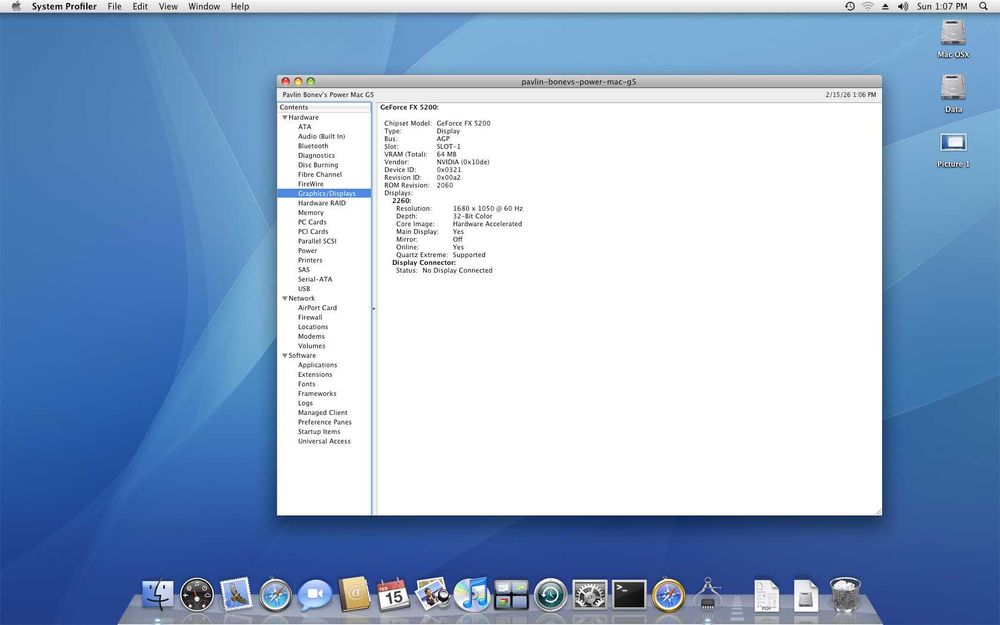Select Universal Access under Software
The height and width of the screenshot is (625, 1000).
click(324, 441)
